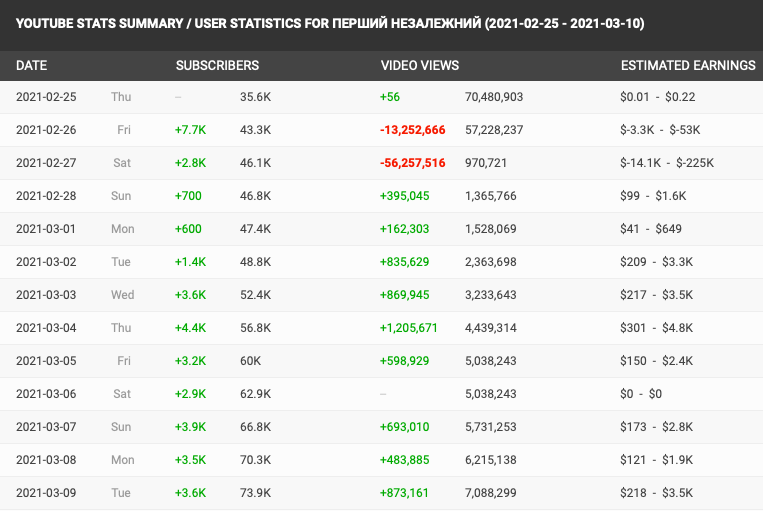763x511 pixels.
Task: Click the ESTIMATED EARNINGS column header
Action: pyautogui.click(x=688, y=66)
